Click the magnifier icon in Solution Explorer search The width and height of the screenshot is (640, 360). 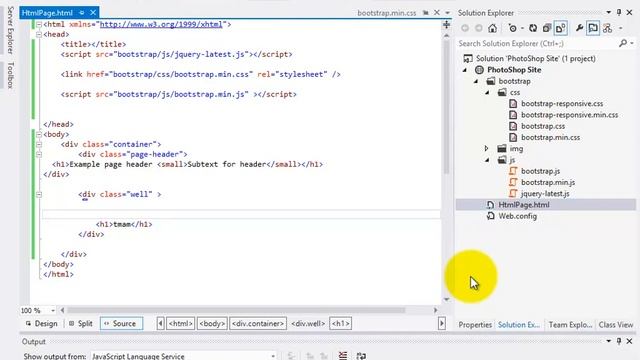[x=623, y=43]
